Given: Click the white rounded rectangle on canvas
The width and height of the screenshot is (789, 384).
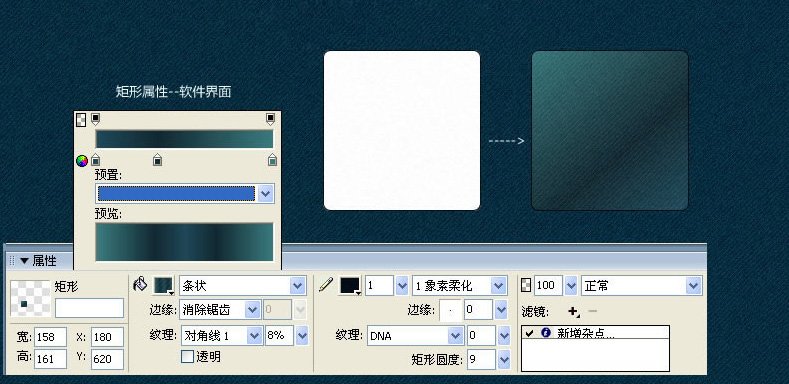Looking at the screenshot, I should (x=402, y=130).
